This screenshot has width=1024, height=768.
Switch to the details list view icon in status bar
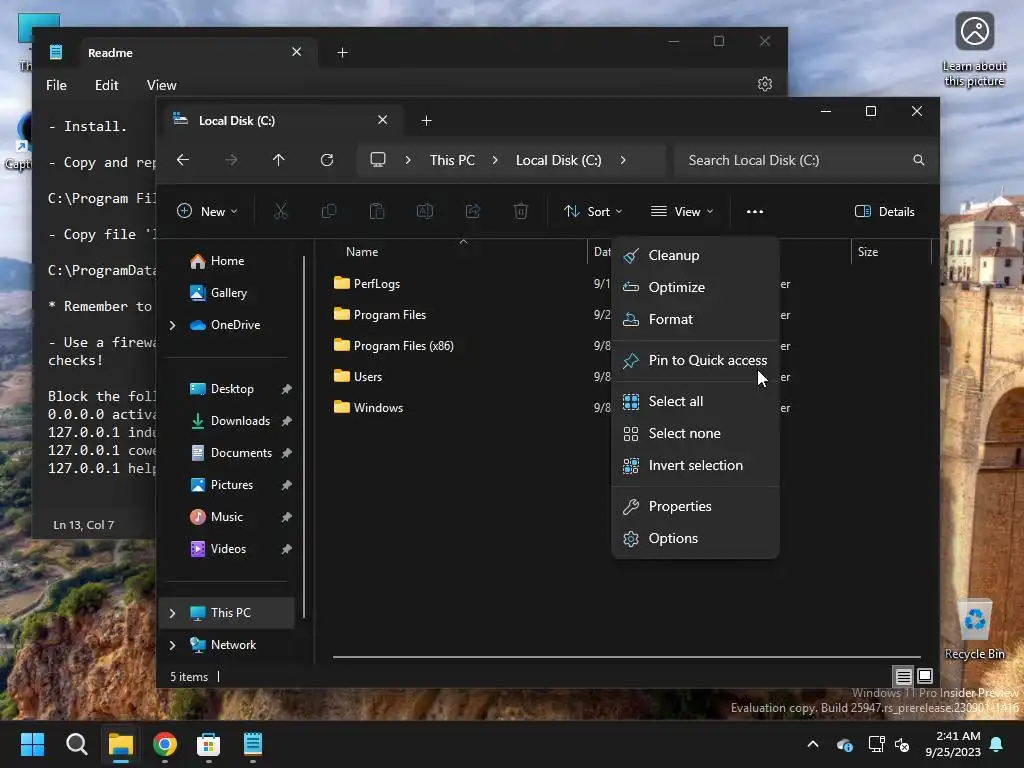pyautogui.click(x=904, y=676)
